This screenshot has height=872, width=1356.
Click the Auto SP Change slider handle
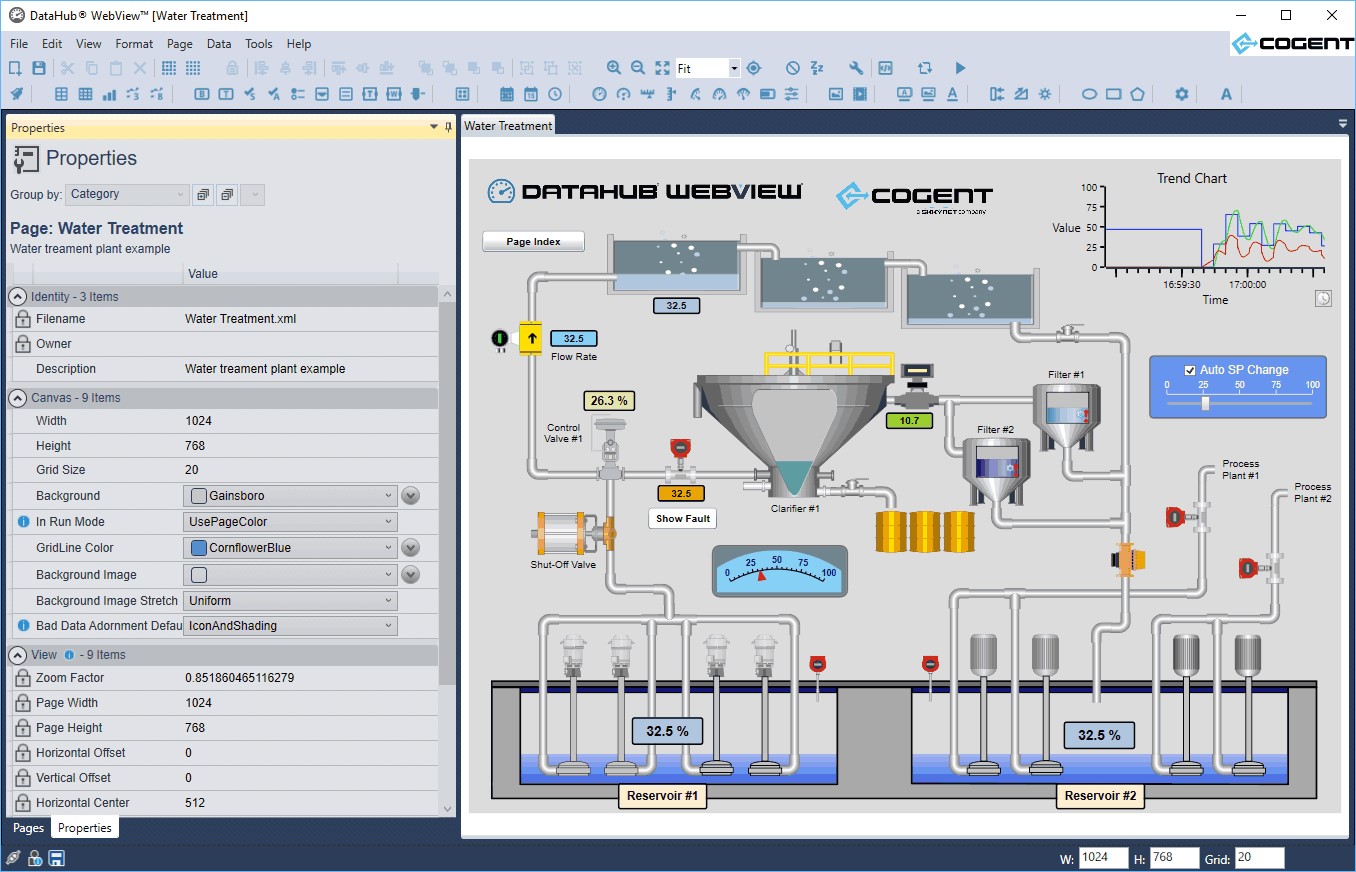(1205, 403)
